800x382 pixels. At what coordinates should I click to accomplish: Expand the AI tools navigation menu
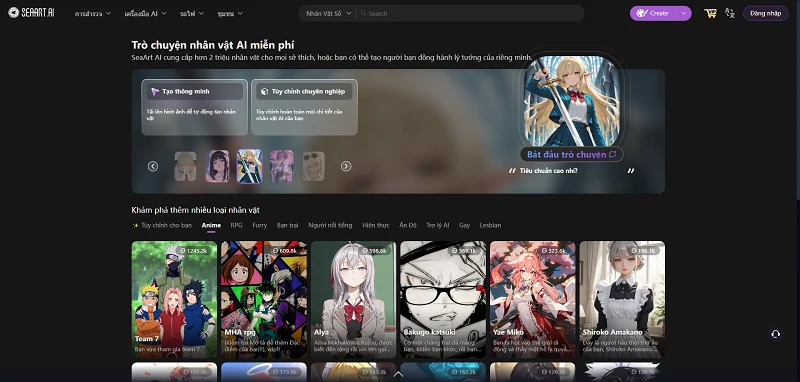coord(145,14)
